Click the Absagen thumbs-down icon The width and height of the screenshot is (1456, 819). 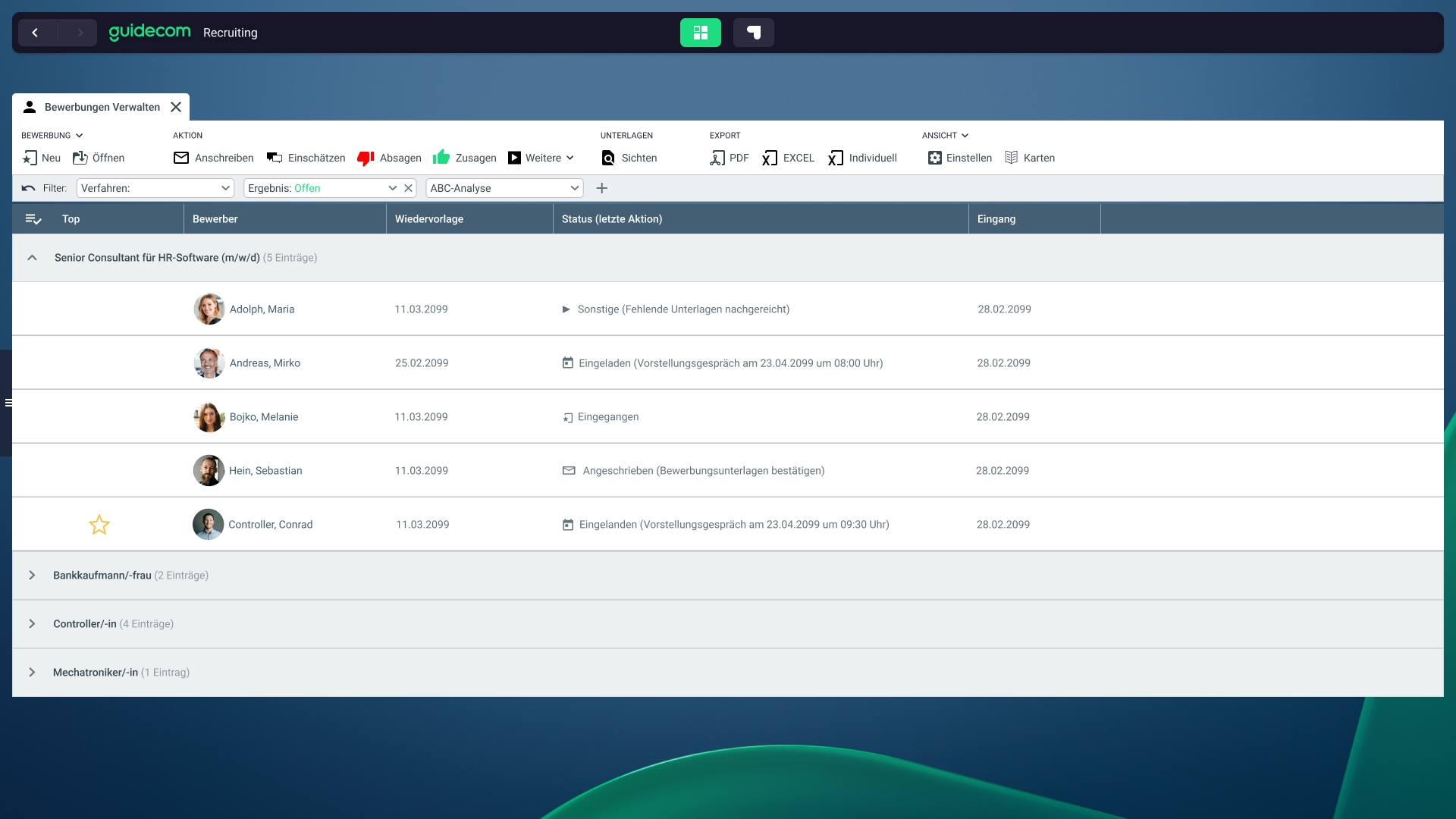point(366,158)
